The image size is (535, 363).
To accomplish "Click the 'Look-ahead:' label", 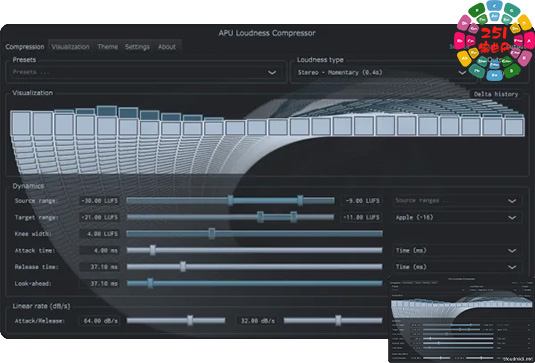I will click(x=33, y=284).
